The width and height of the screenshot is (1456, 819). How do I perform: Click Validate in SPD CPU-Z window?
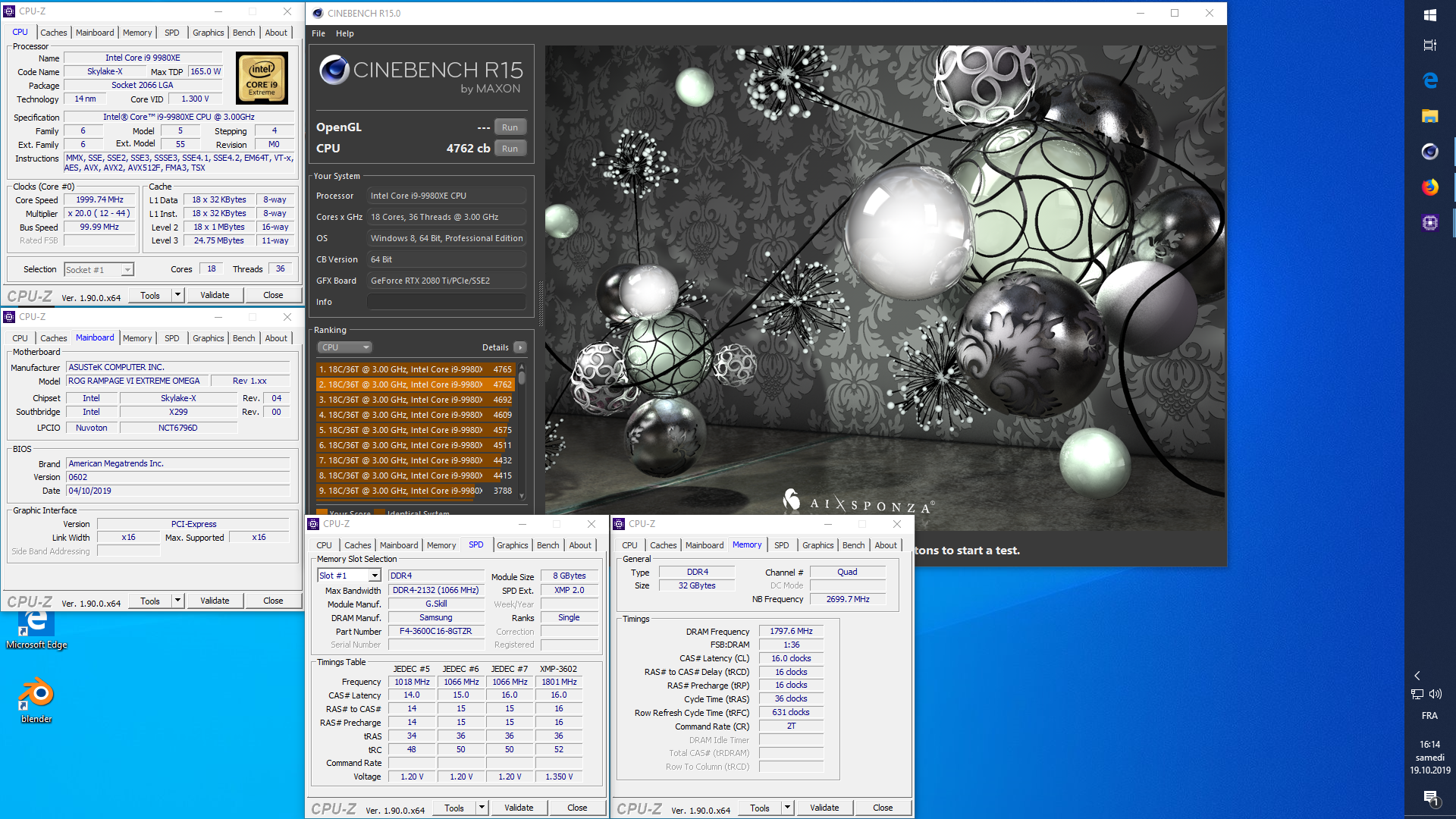(x=519, y=808)
